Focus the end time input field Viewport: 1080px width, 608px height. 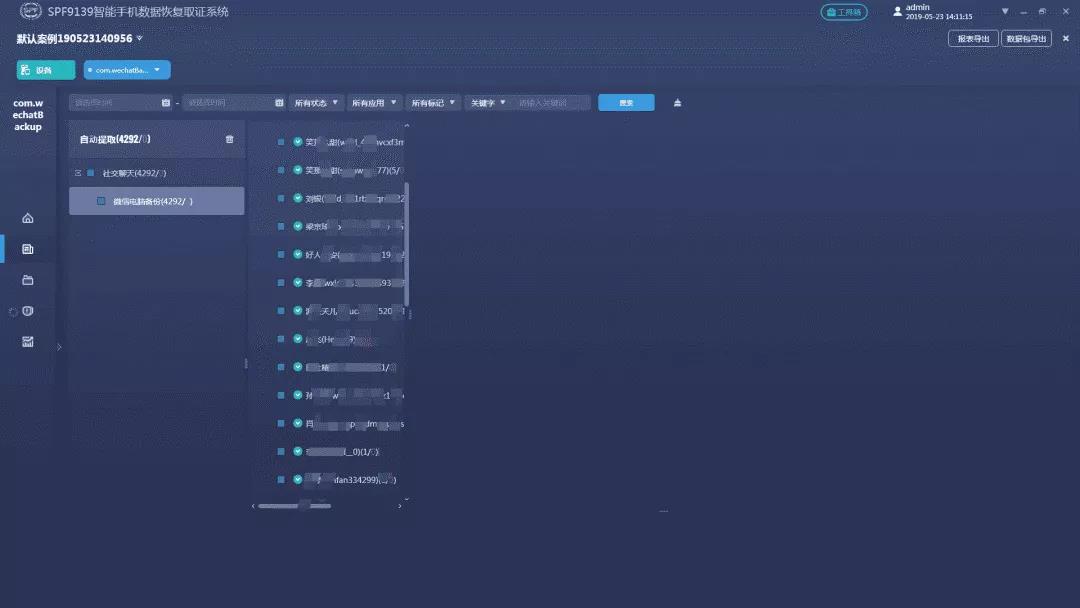pyautogui.click(x=228, y=103)
